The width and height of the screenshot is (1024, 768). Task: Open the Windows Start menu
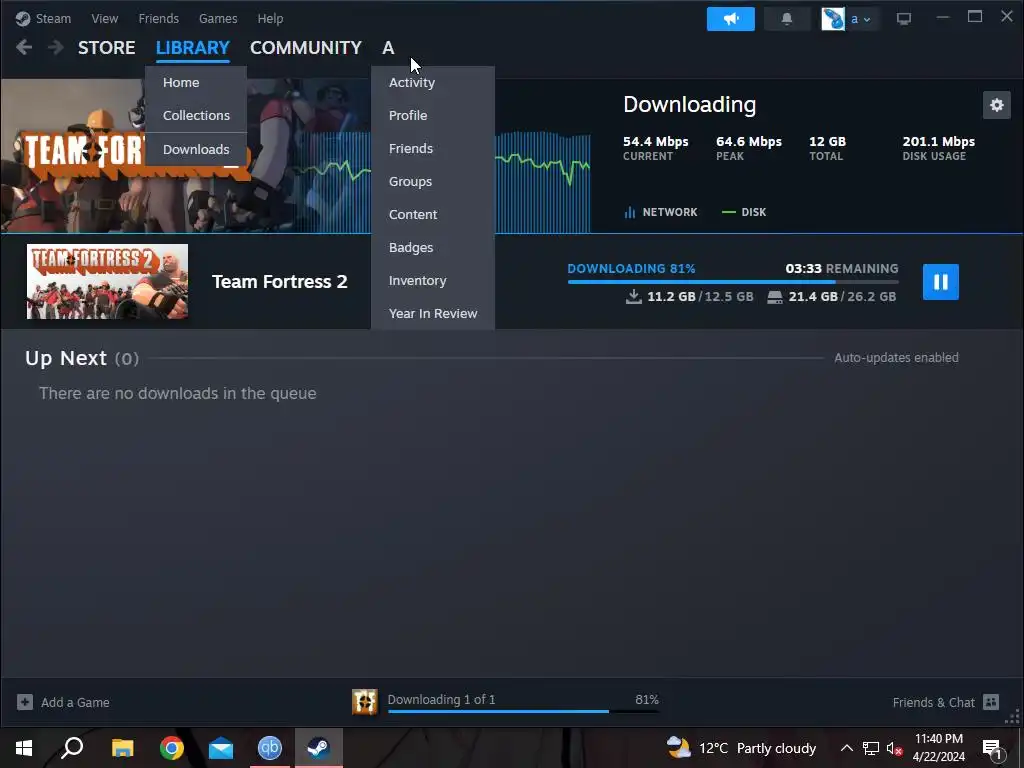coord(24,748)
